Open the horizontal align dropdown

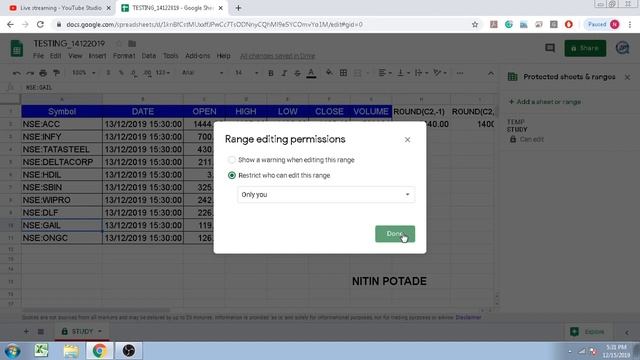coord(385,73)
